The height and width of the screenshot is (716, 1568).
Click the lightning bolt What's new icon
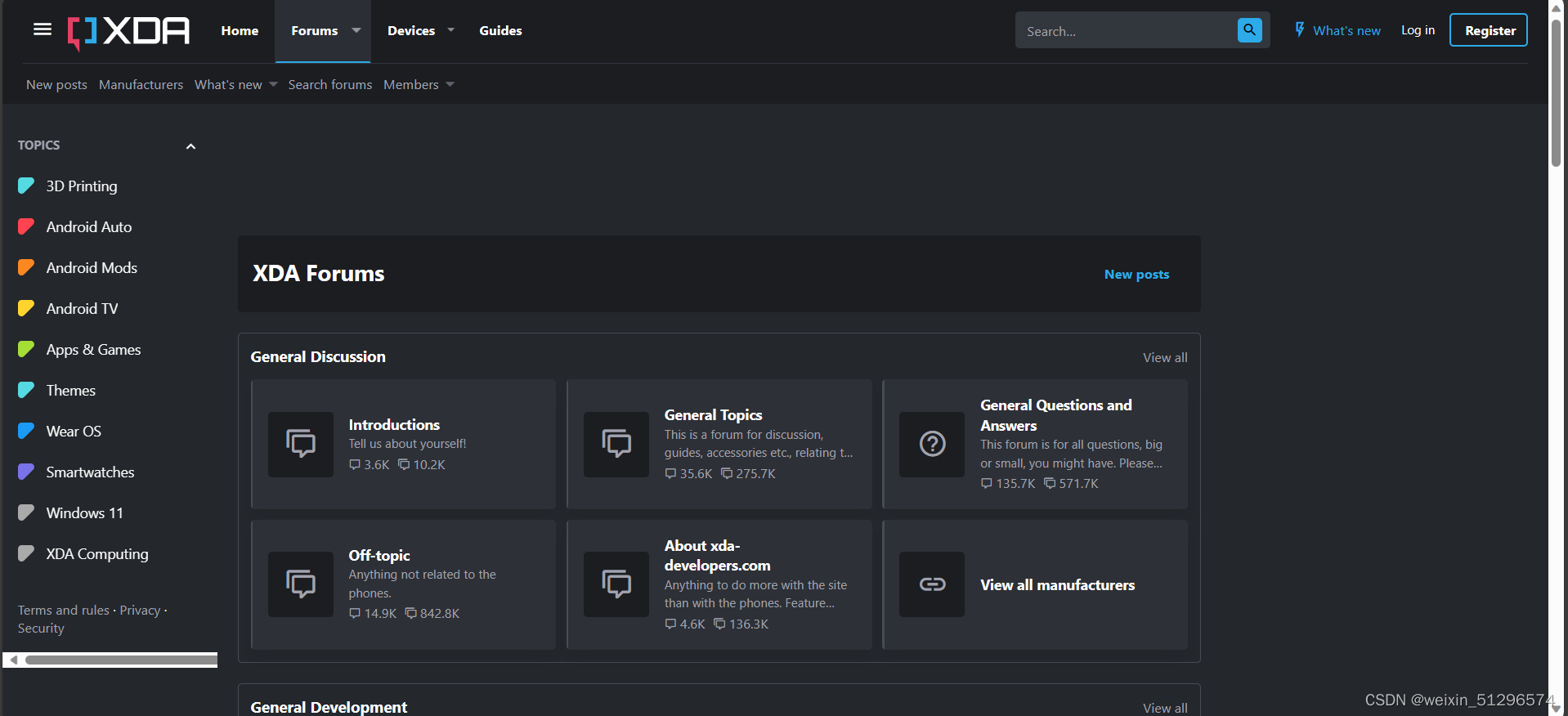[x=1300, y=30]
